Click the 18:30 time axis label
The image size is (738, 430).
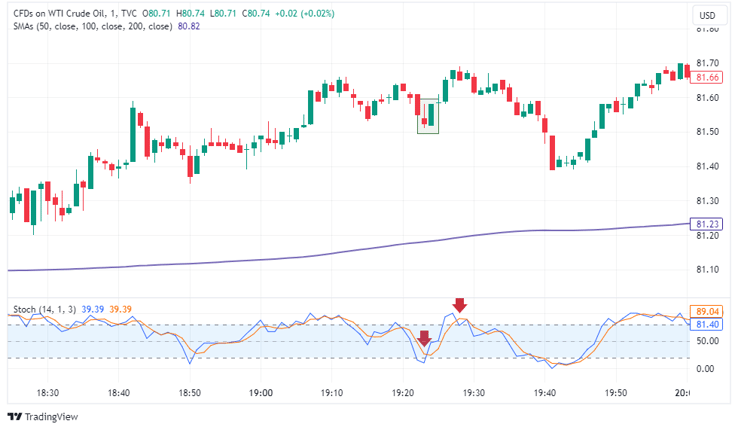pos(48,392)
